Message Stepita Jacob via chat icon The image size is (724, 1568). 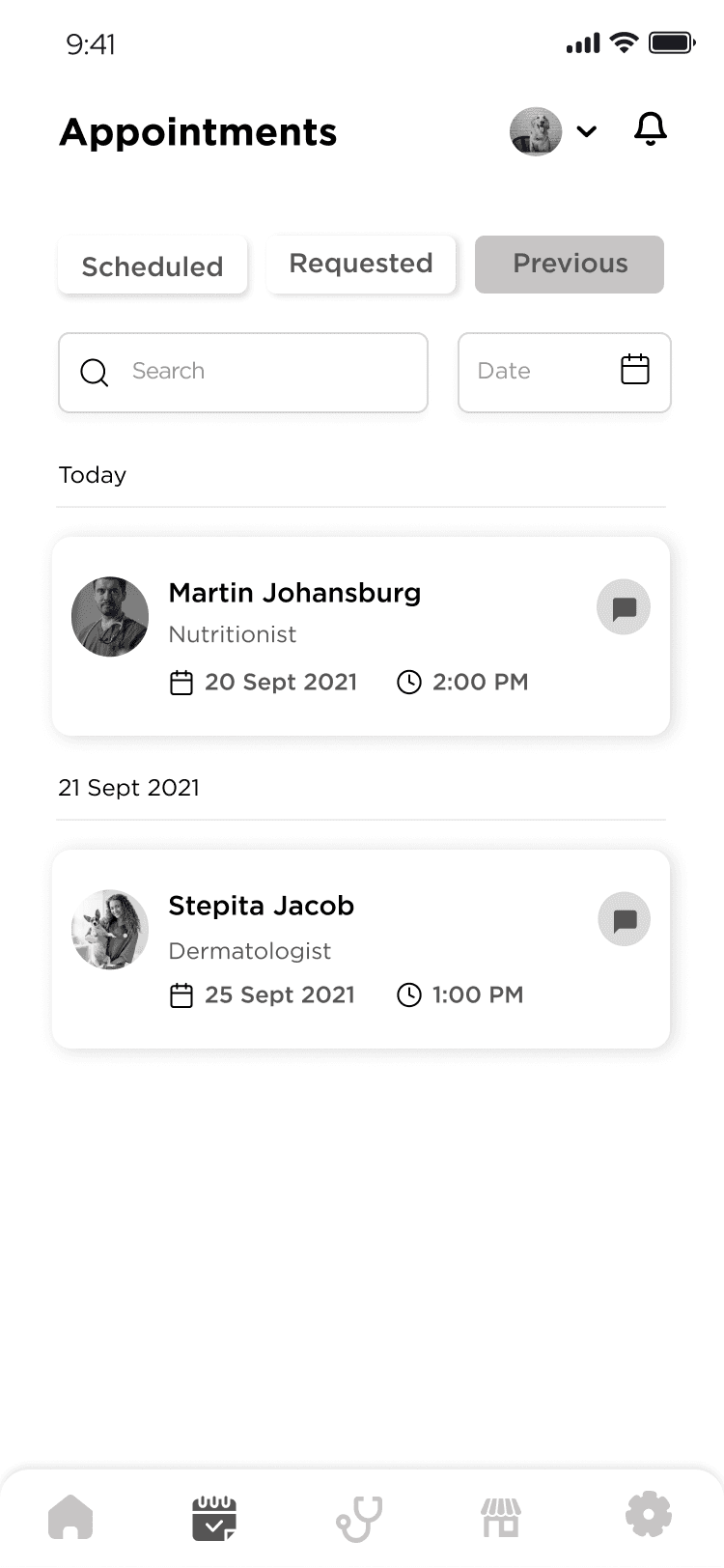point(624,919)
